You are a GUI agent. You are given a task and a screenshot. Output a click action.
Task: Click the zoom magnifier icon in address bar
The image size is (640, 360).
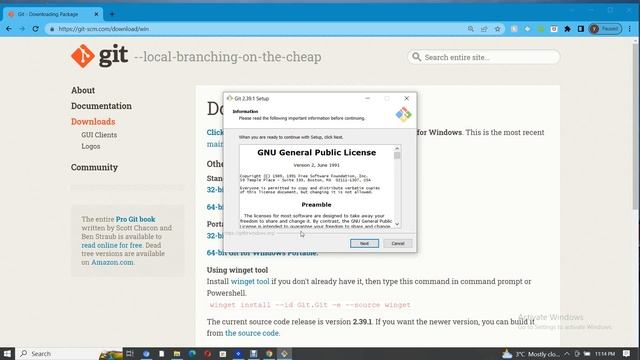point(471,29)
